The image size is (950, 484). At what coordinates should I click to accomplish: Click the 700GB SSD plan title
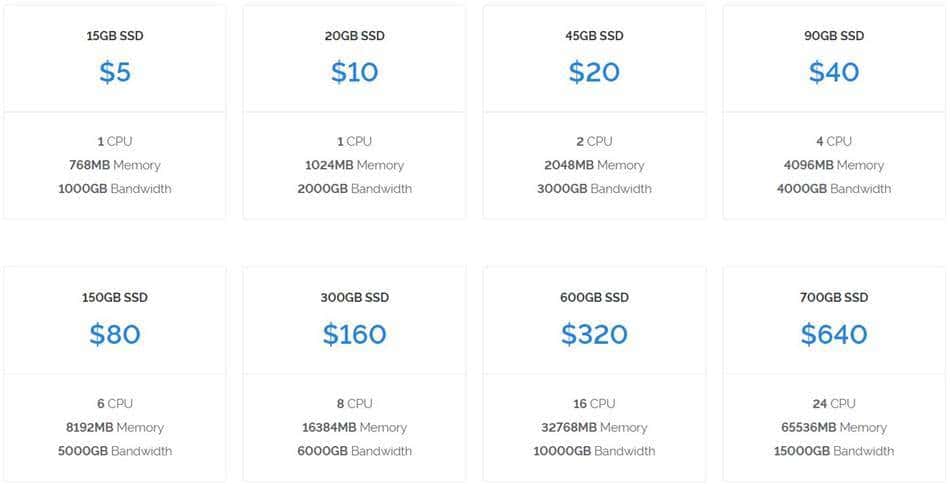click(x=834, y=297)
